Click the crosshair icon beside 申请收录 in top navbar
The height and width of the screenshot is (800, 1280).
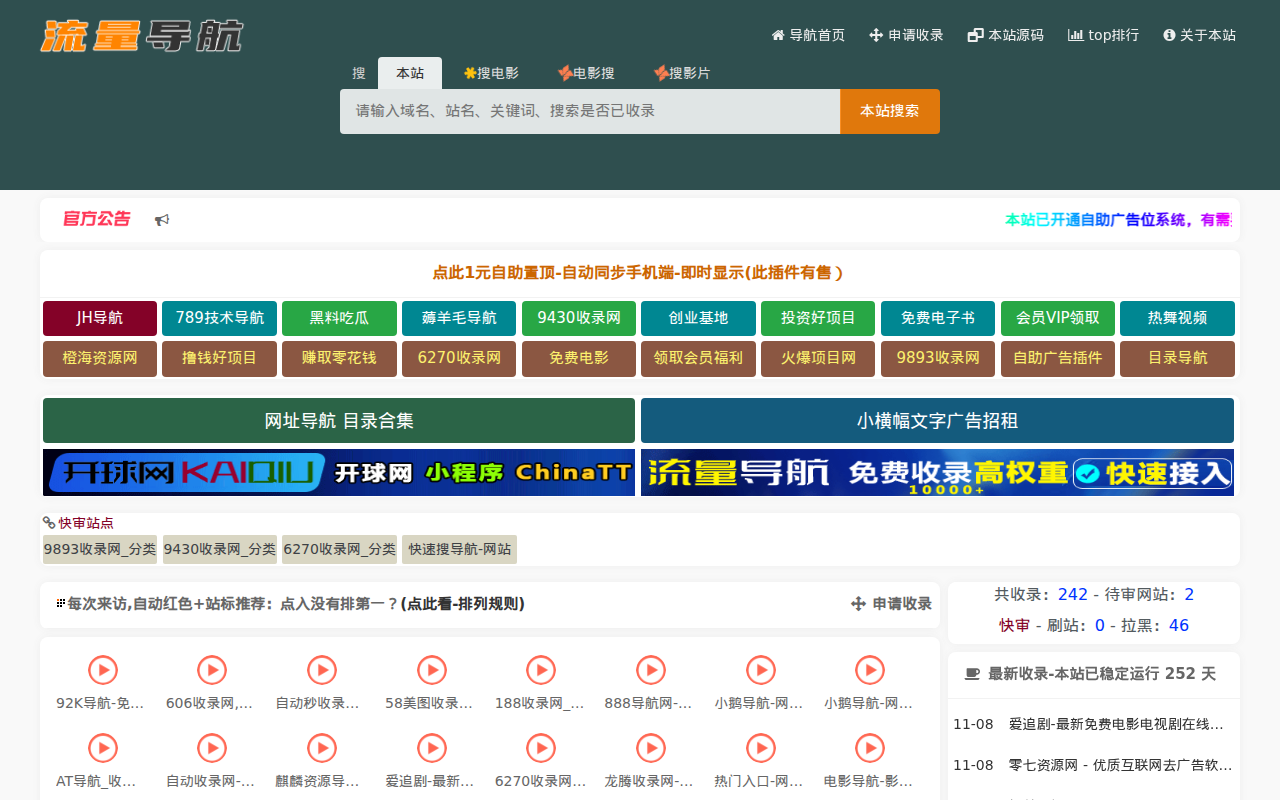click(874, 34)
